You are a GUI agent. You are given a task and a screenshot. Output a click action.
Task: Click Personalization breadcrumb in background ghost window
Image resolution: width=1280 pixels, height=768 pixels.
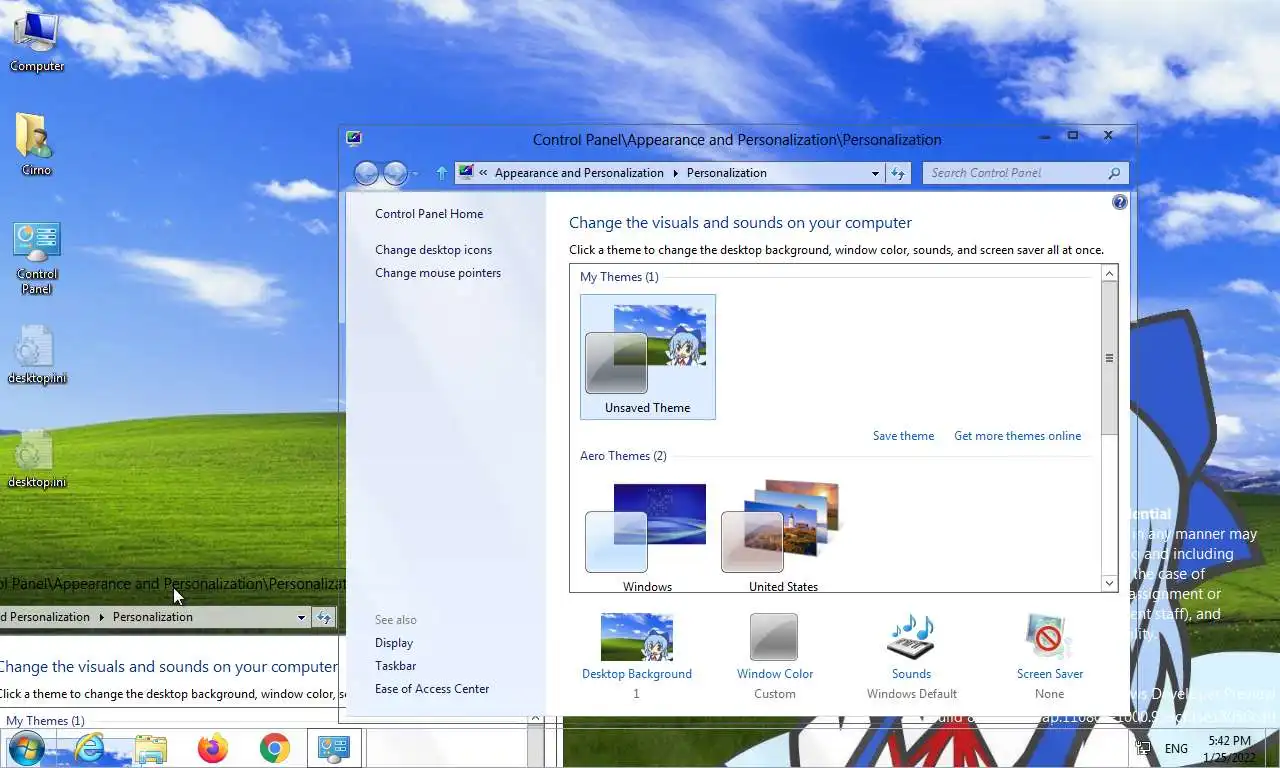(152, 617)
